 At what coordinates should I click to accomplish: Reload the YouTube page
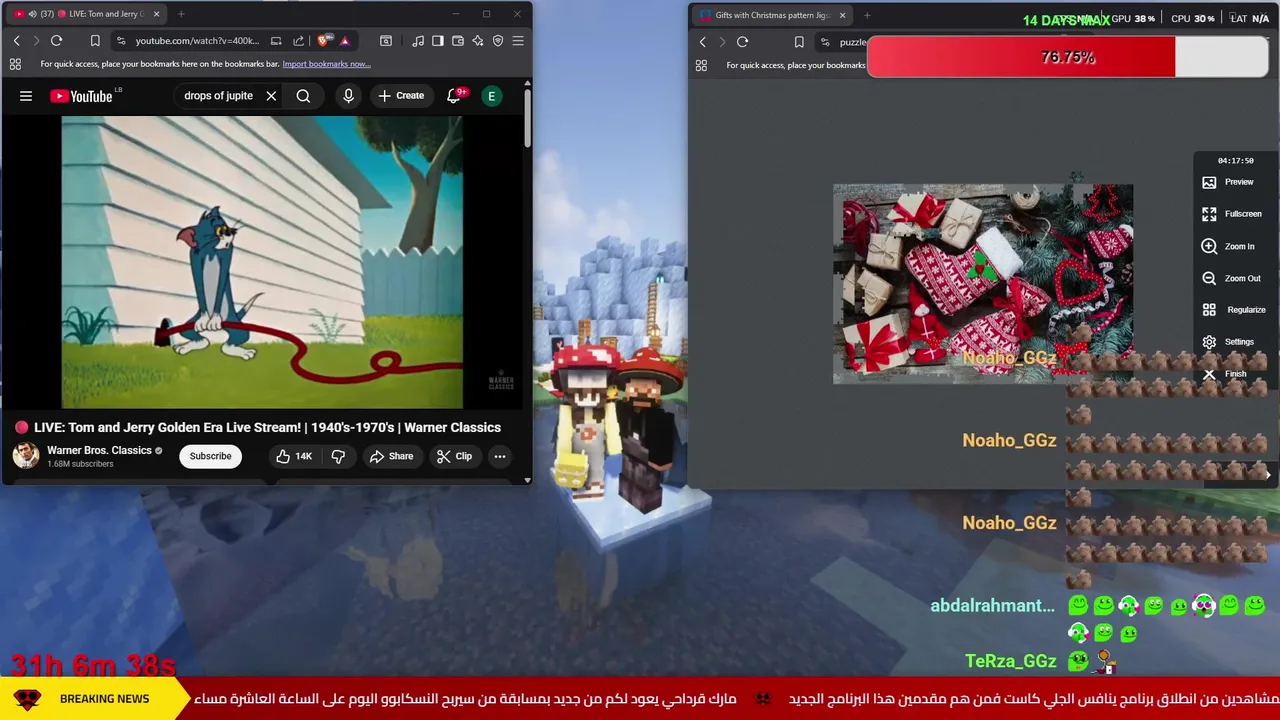coord(56,41)
